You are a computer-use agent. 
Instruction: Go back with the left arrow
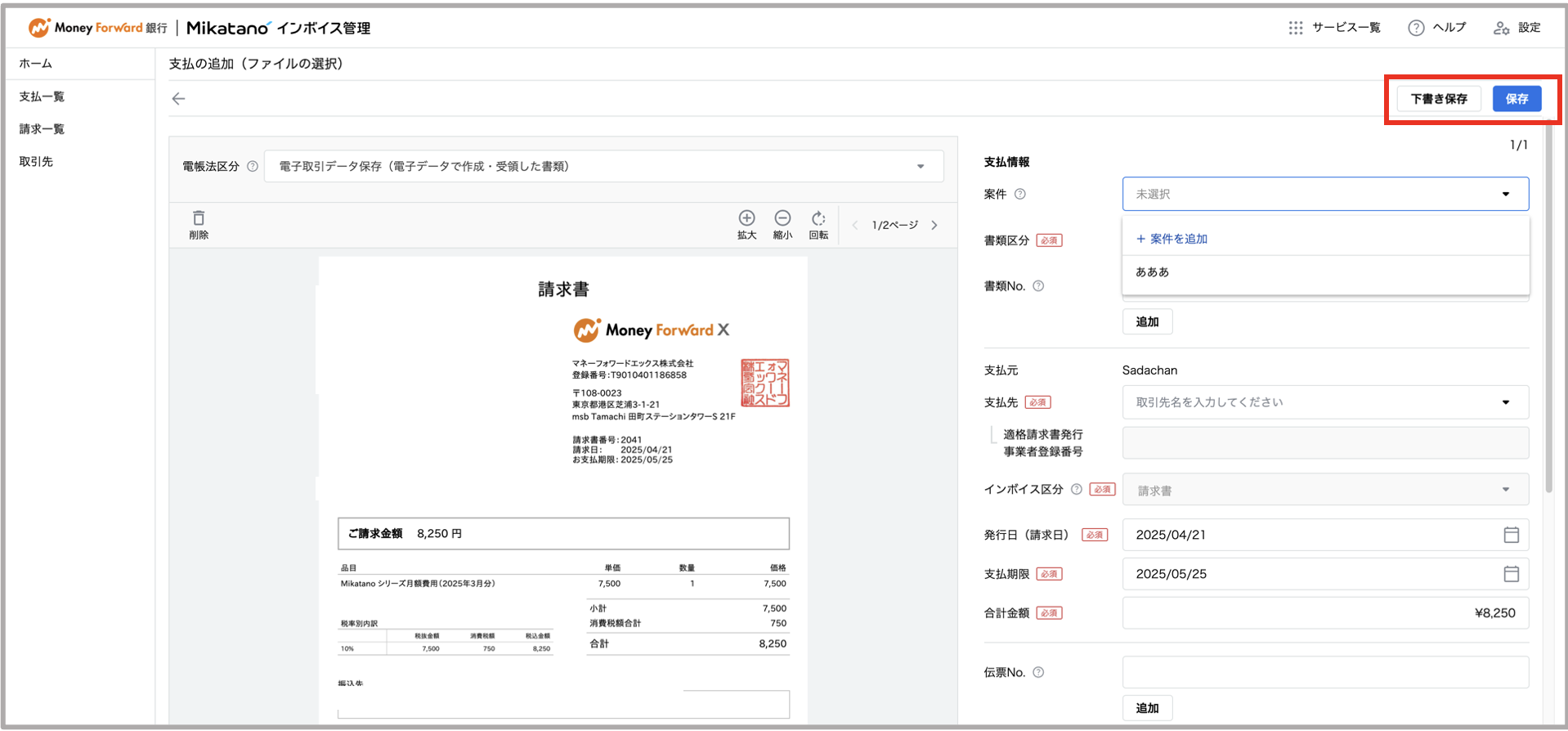pos(178,99)
